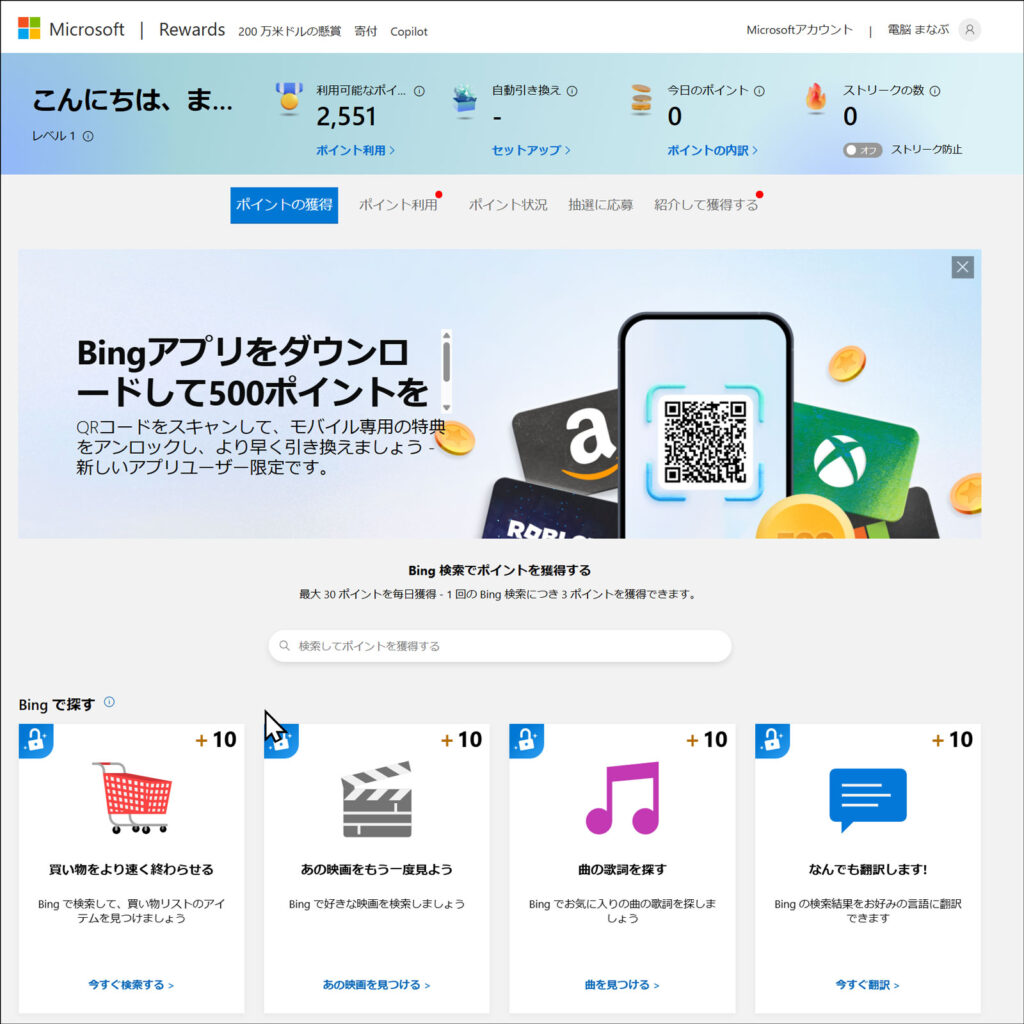
Task: Click the 2,551 points value
Action: click(346, 117)
